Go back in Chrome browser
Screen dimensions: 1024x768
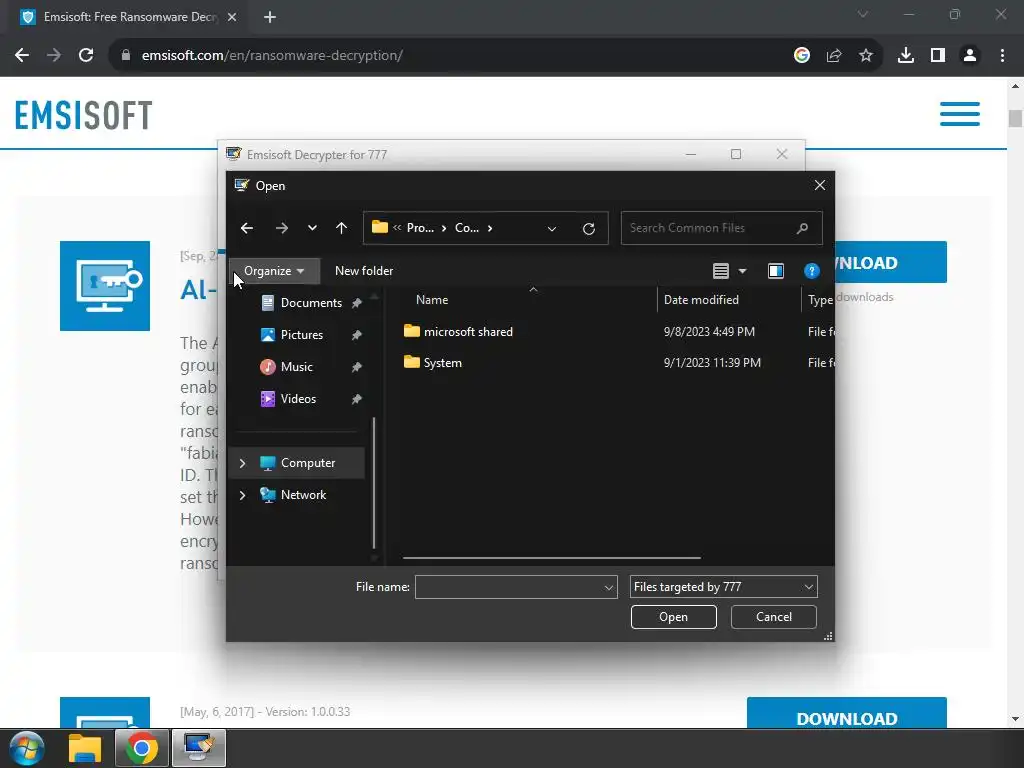point(22,56)
